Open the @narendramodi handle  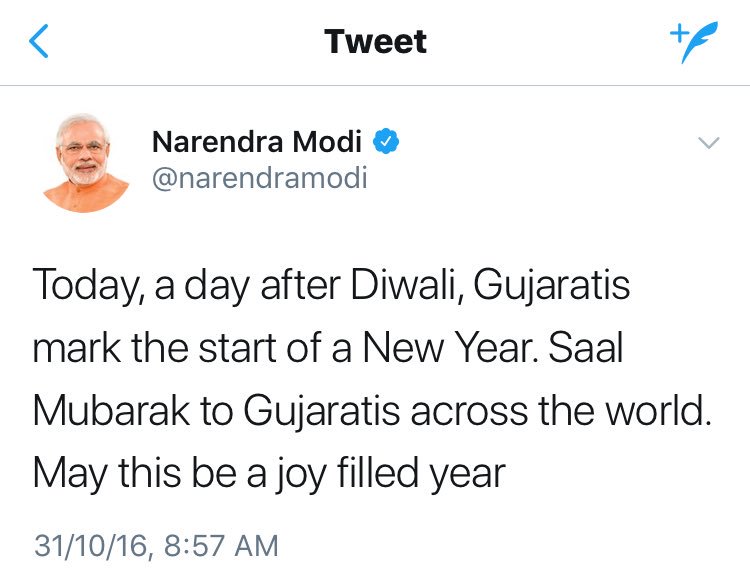coord(260,178)
